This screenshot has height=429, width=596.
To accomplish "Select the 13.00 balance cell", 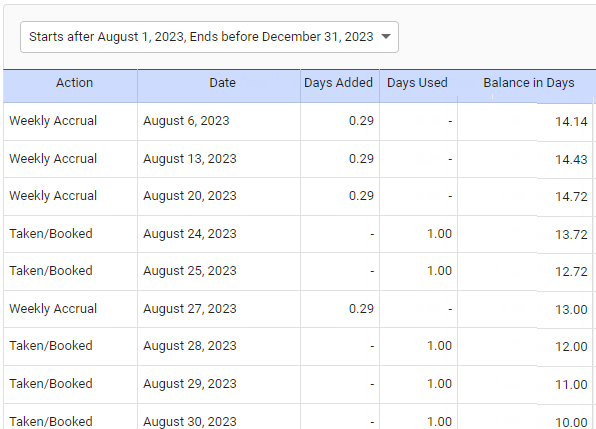I will 571,310.
